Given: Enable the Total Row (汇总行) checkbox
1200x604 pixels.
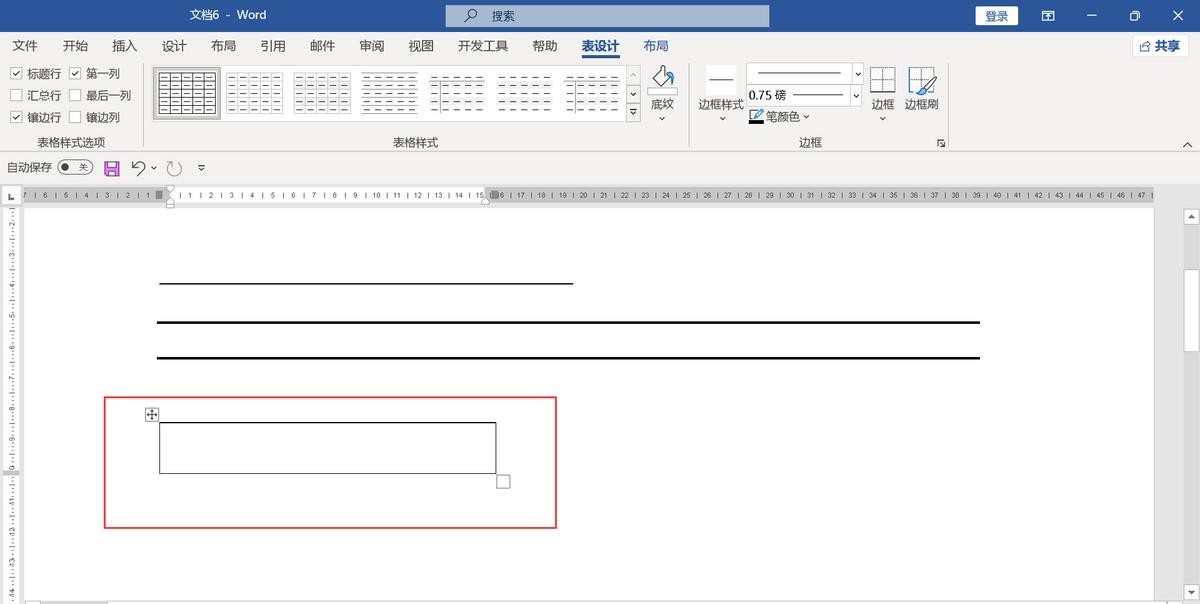Looking at the screenshot, I should click(x=17, y=96).
